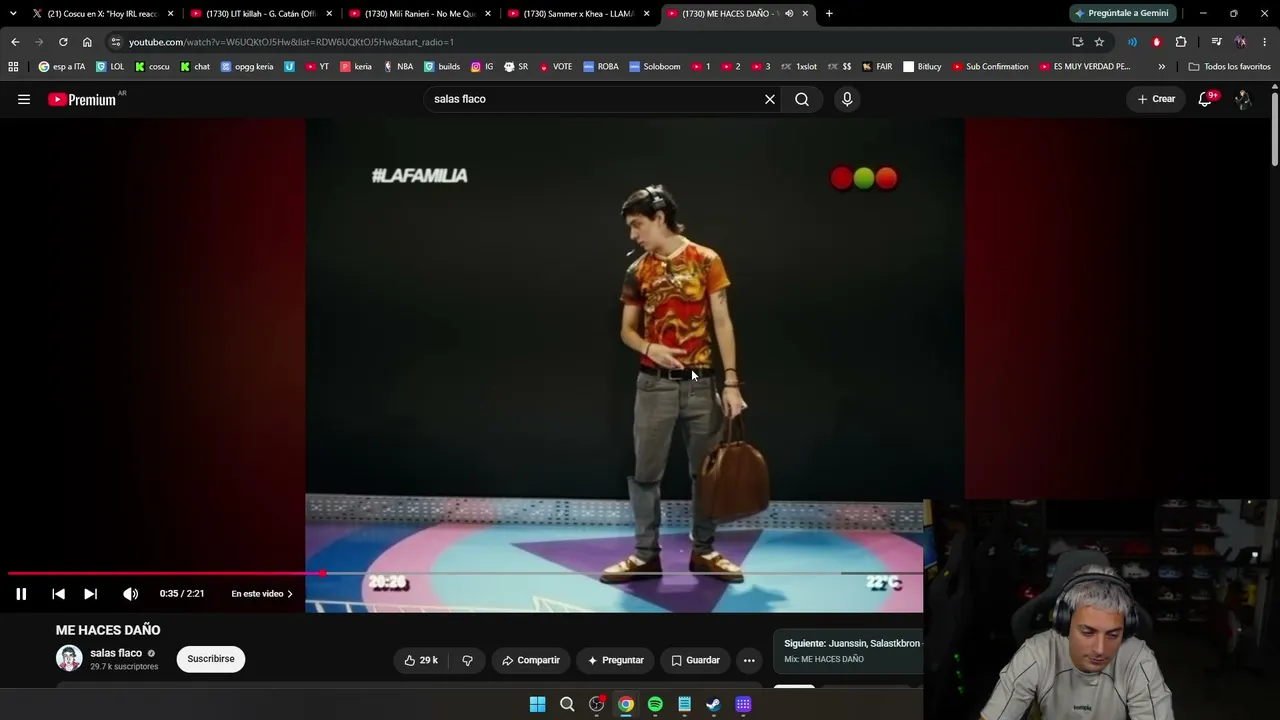Image resolution: width=1280 pixels, height=720 pixels.
Task: Open the Windows Start menu
Action: [537, 704]
